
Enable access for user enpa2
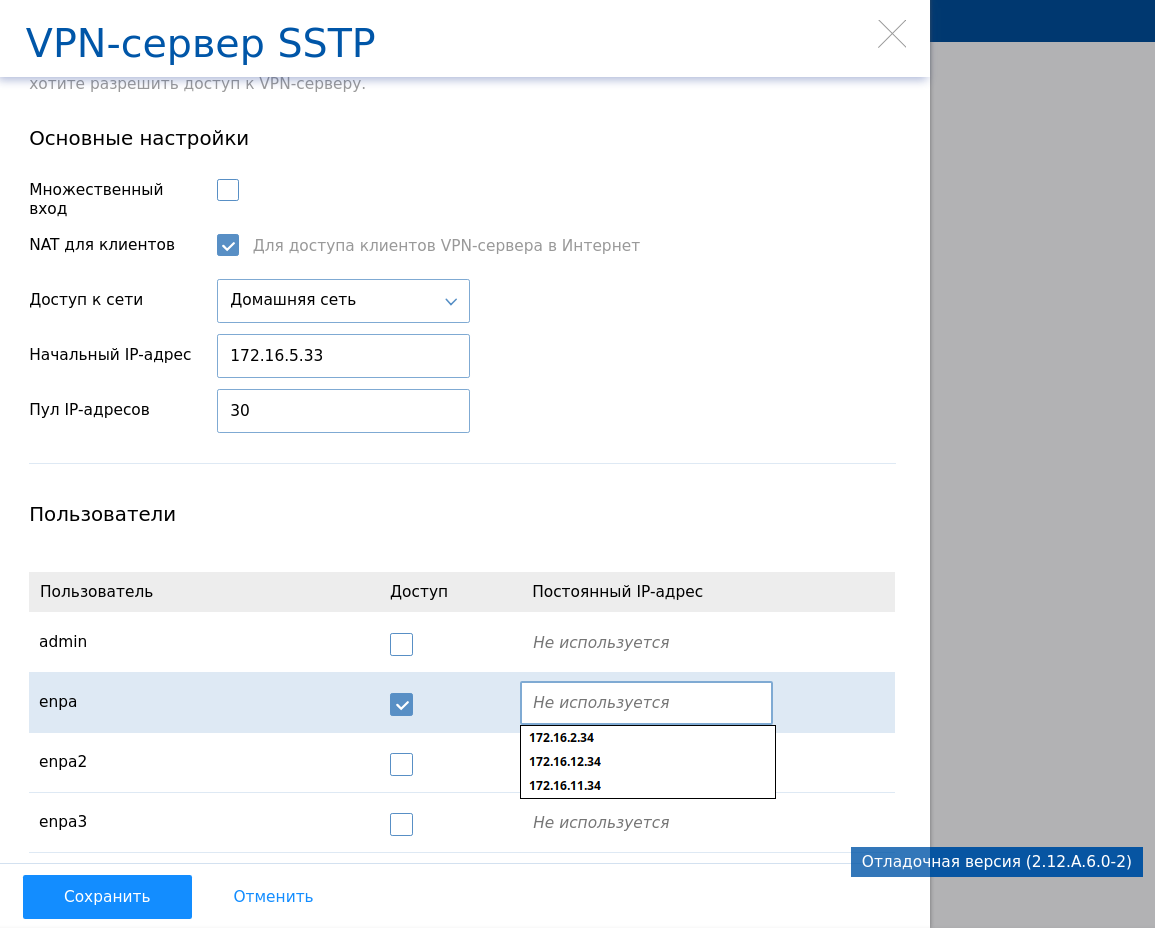click(x=401, y=764)
